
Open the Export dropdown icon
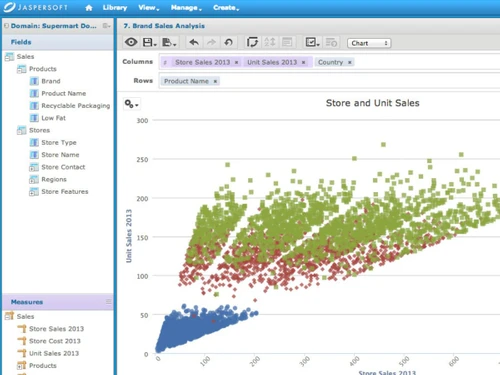point(169,42)
